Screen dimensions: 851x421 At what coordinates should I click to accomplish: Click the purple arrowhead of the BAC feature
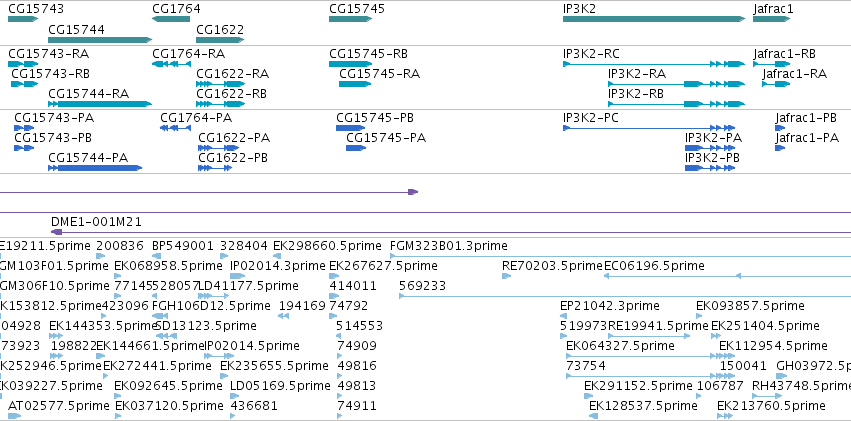pos(413,192)
